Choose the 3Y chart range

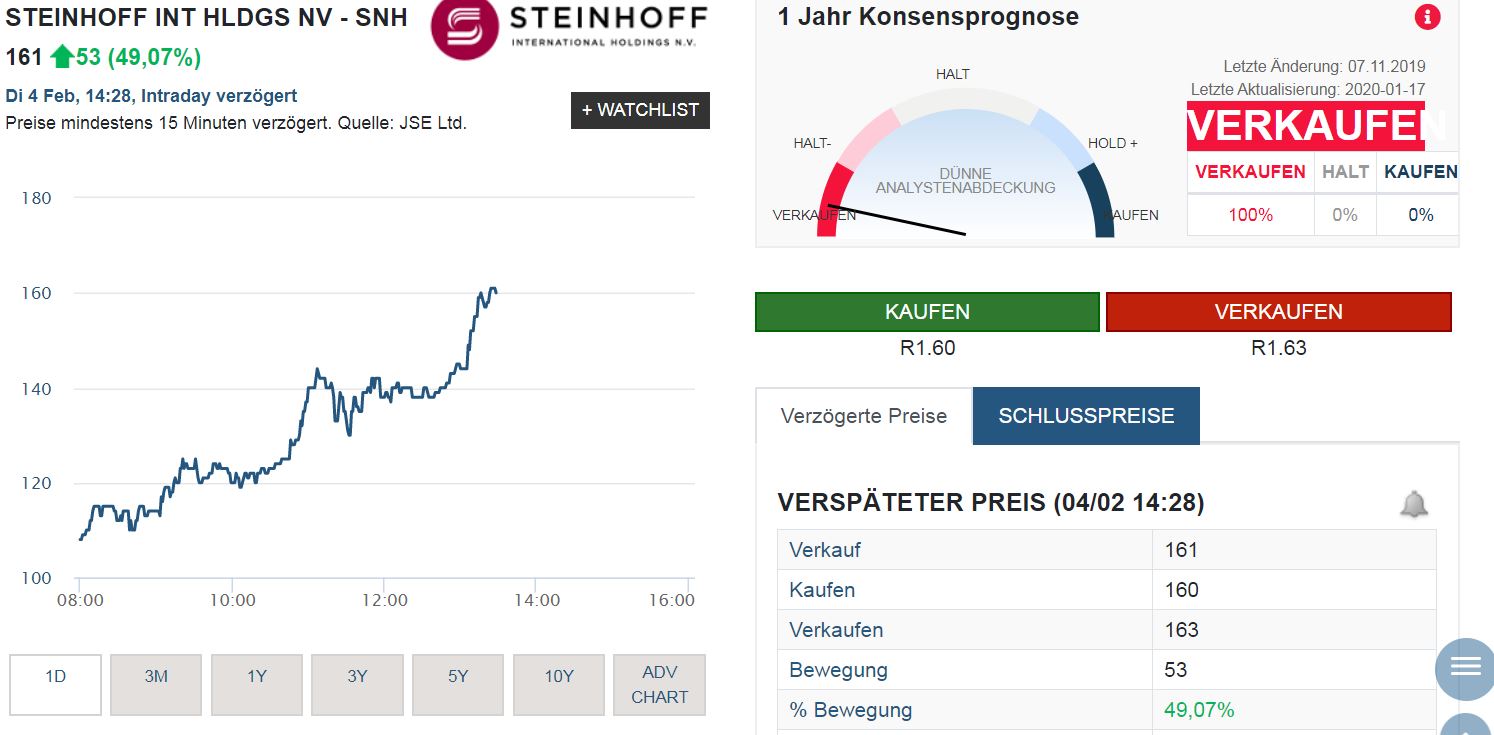pos(357,684)
